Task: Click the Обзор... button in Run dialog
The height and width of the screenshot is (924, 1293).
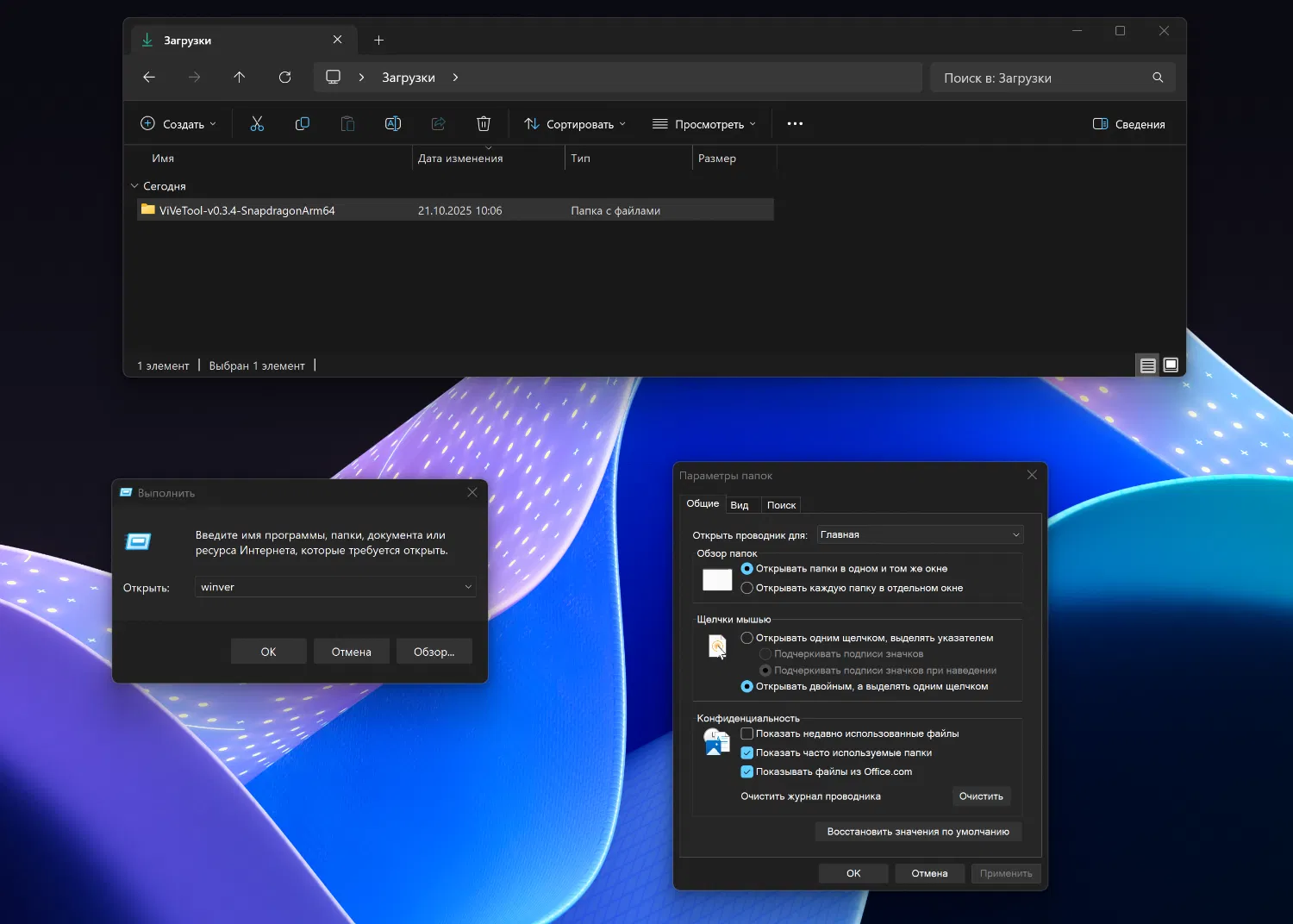Action: (434, 652)
